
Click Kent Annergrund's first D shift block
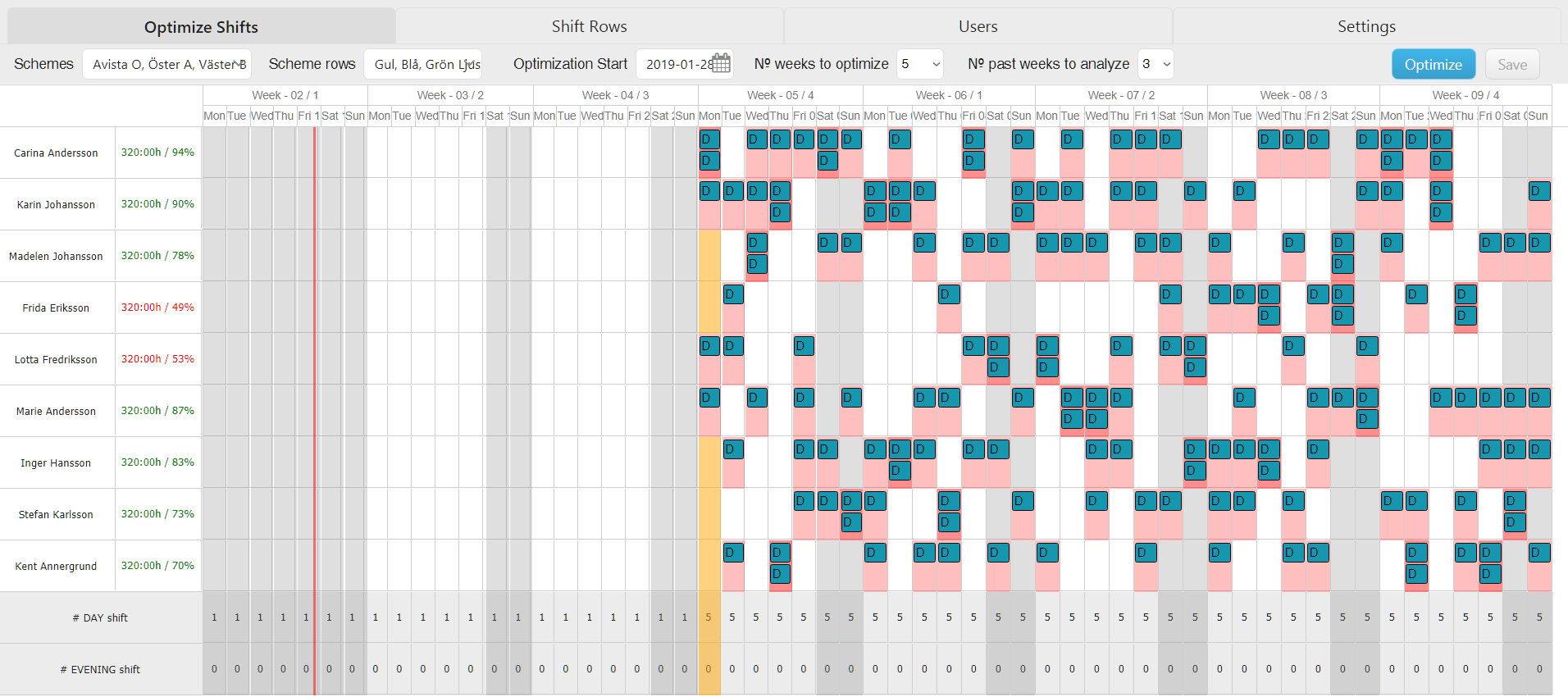click(x=733, y=553)
